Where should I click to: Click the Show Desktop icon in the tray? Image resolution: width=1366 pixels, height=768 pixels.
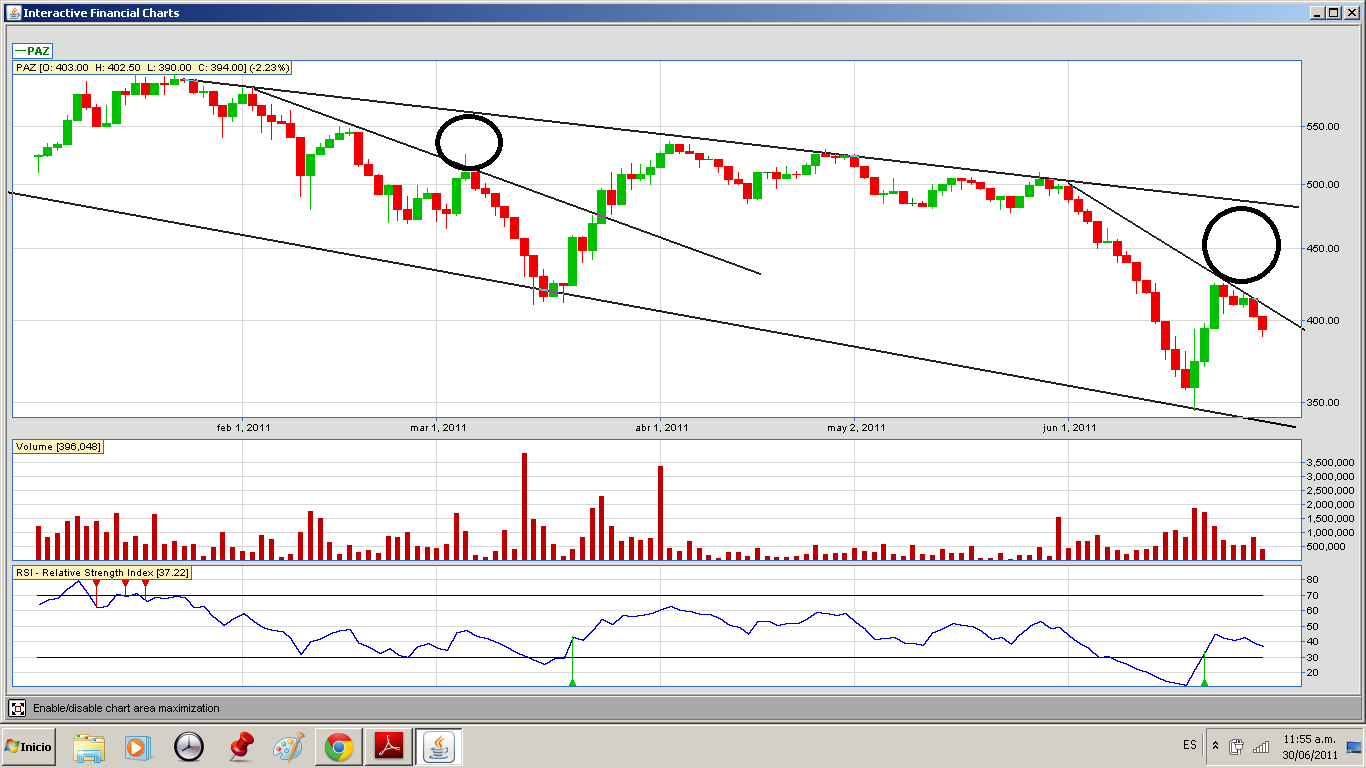1354,747
